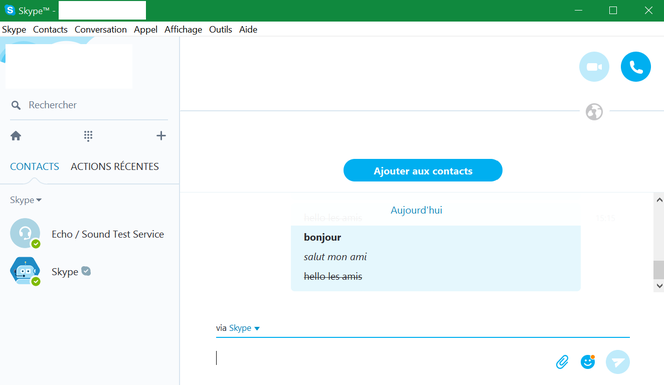Click the chat scrollbar down arrow
The height and width of the screenshot is (385, 664).
(x=659, y=286)
